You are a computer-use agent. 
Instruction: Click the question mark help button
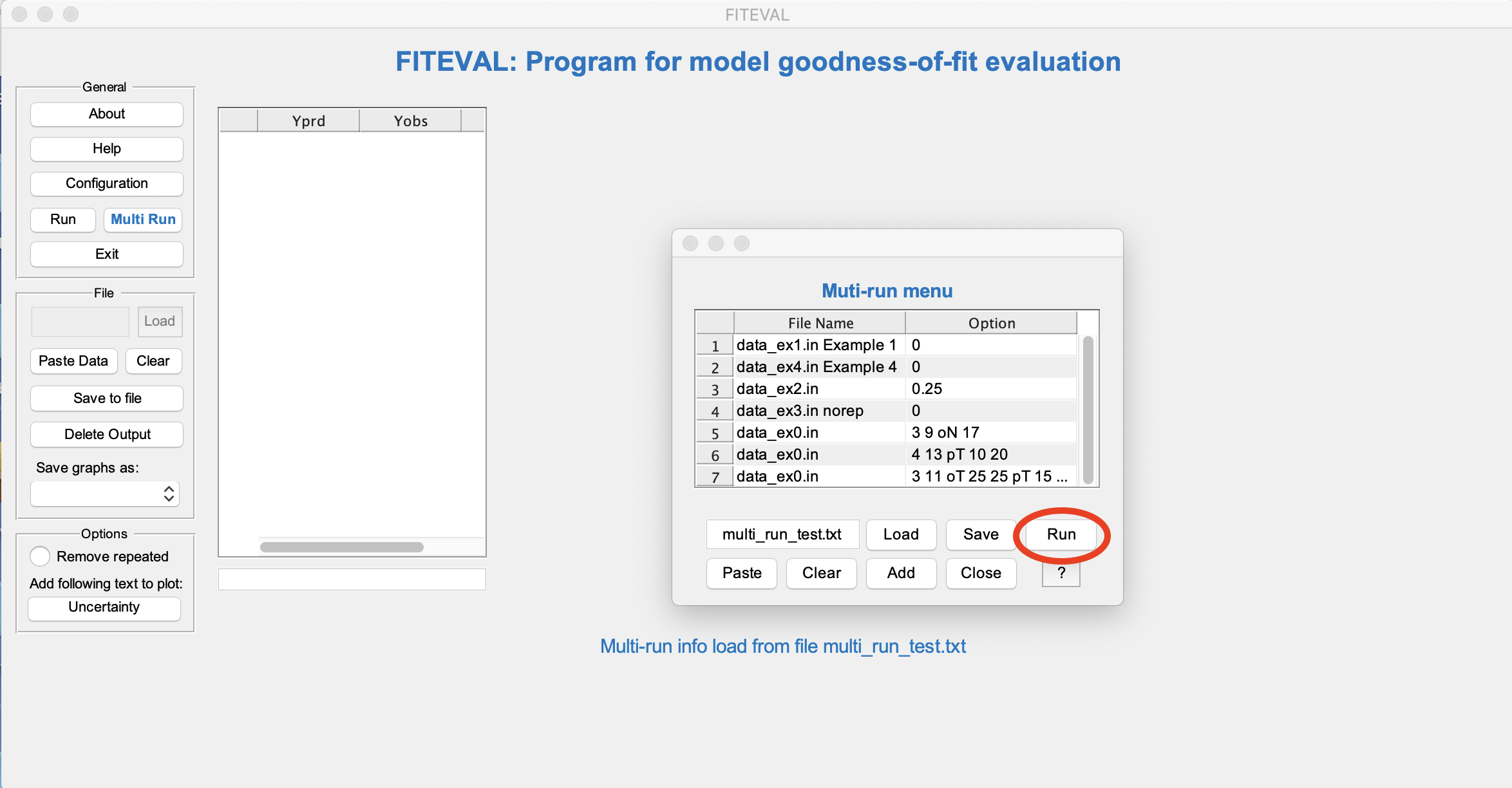point(1061,573)
